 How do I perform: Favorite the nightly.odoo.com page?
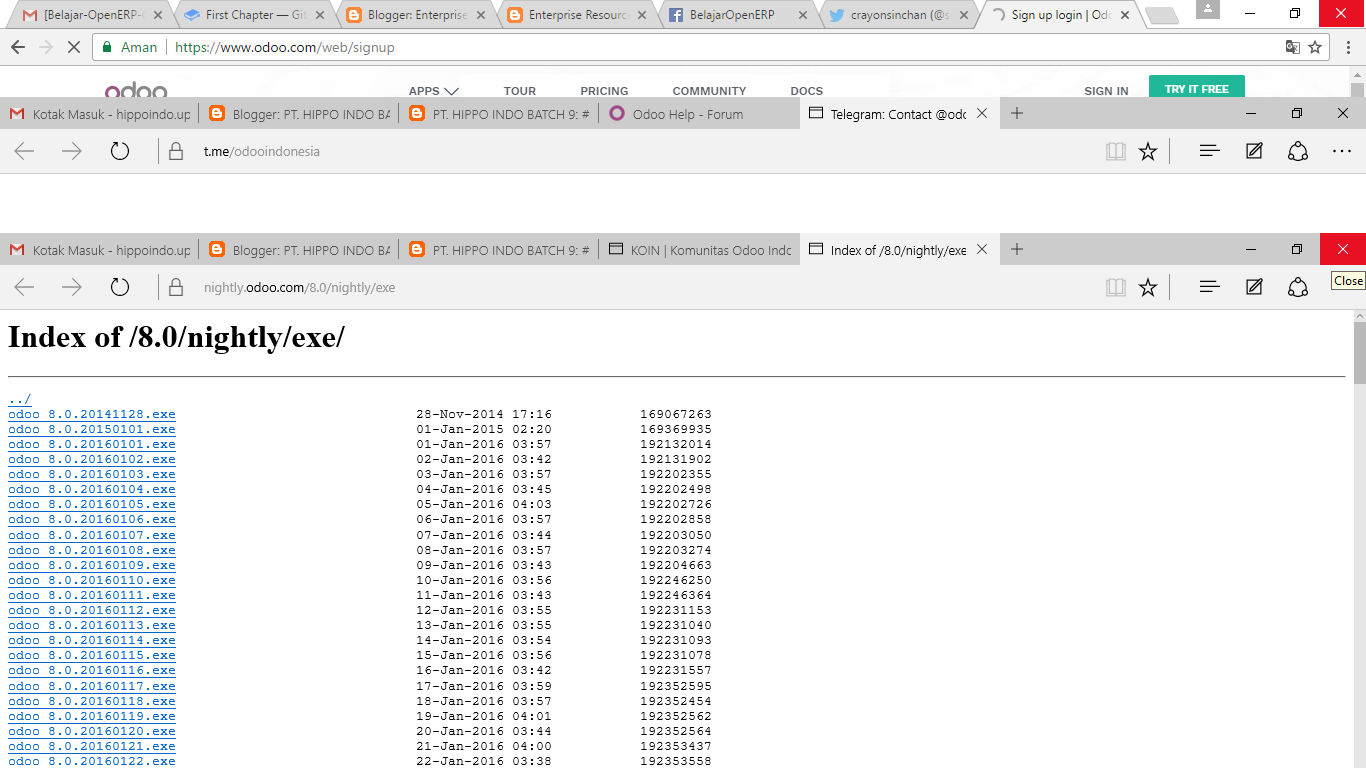click(1148, 288)
